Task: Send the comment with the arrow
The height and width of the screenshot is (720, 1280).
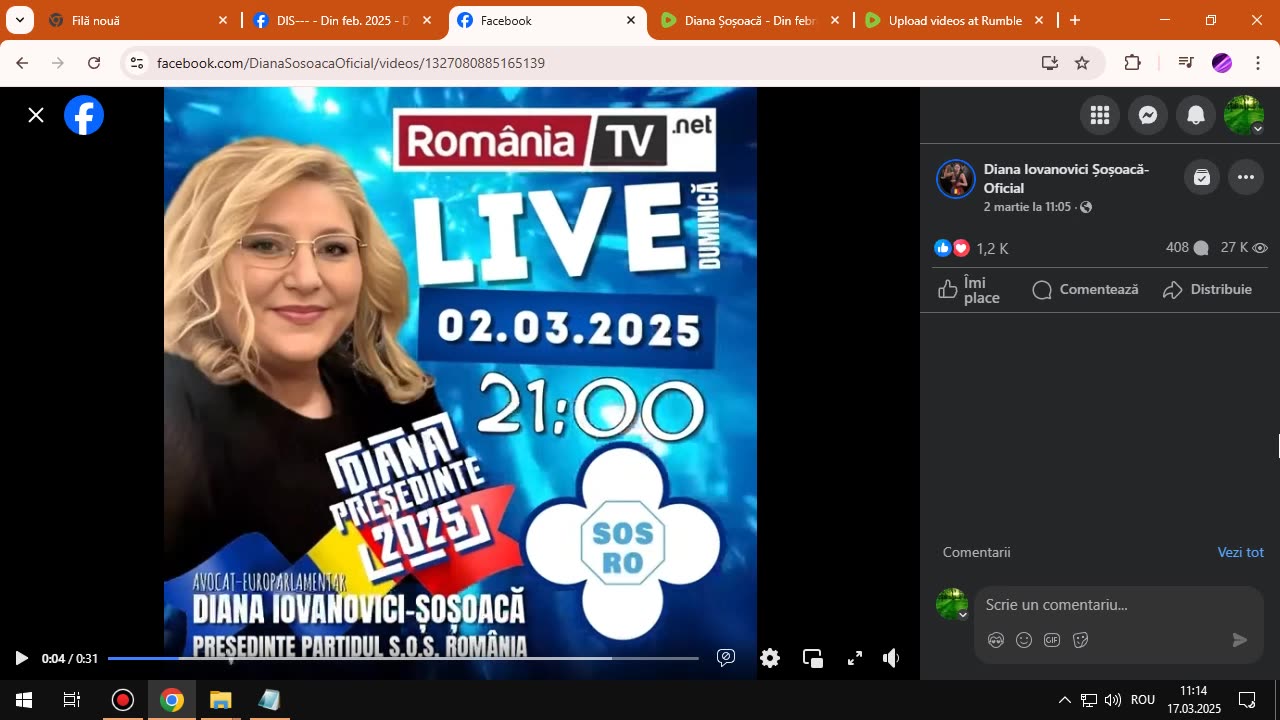Action: pyautogui.click(x=1240, y=640)
